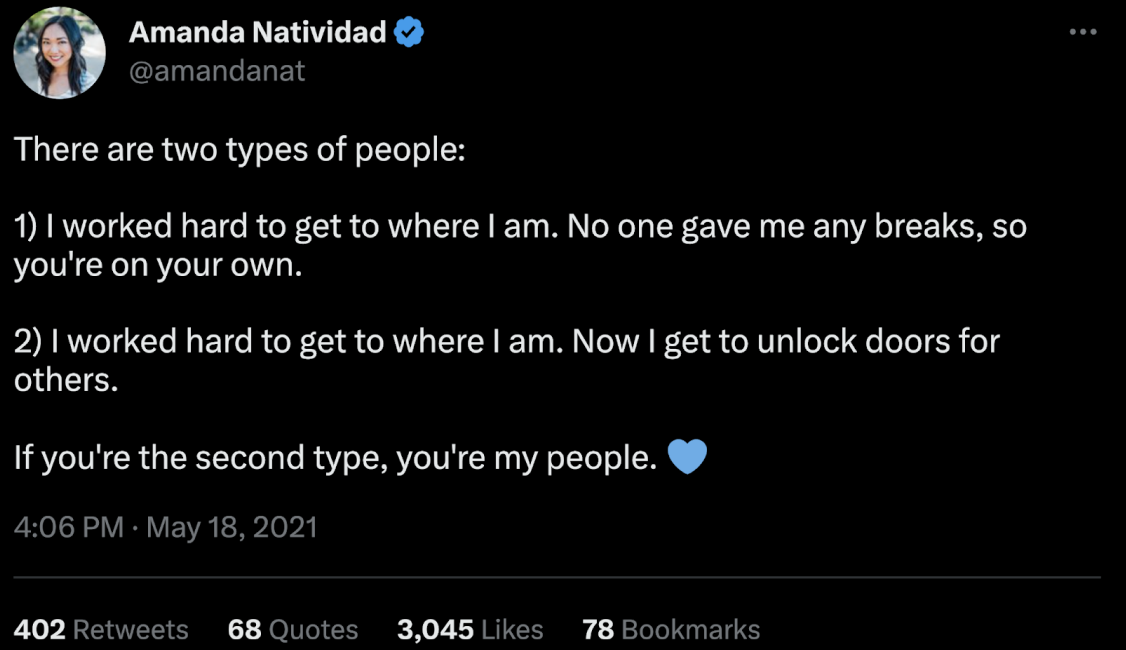Viewport: 1126px width, 650px height.
Task: Click the blue heart emoji
Action: click(x=686, y=458)
